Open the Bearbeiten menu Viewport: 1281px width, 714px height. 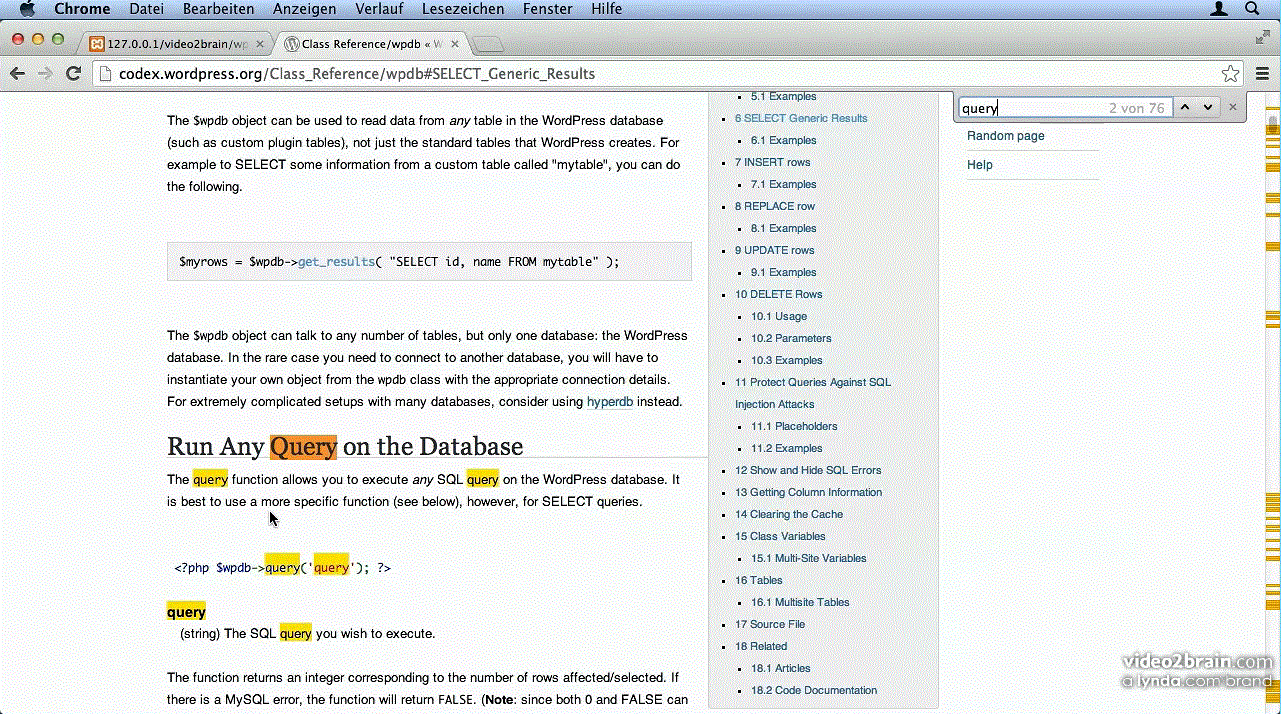click(x=219, y=9)
